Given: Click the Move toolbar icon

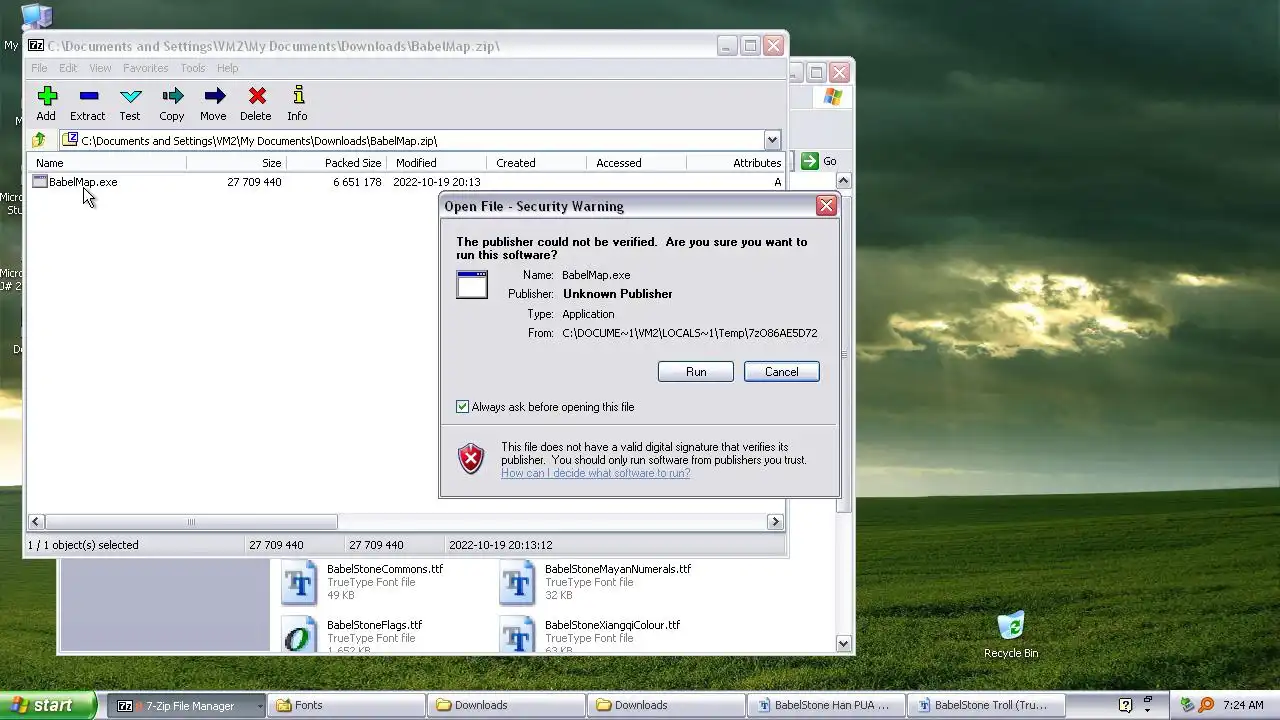Looking at the screenshot, I should coord(214,96).
